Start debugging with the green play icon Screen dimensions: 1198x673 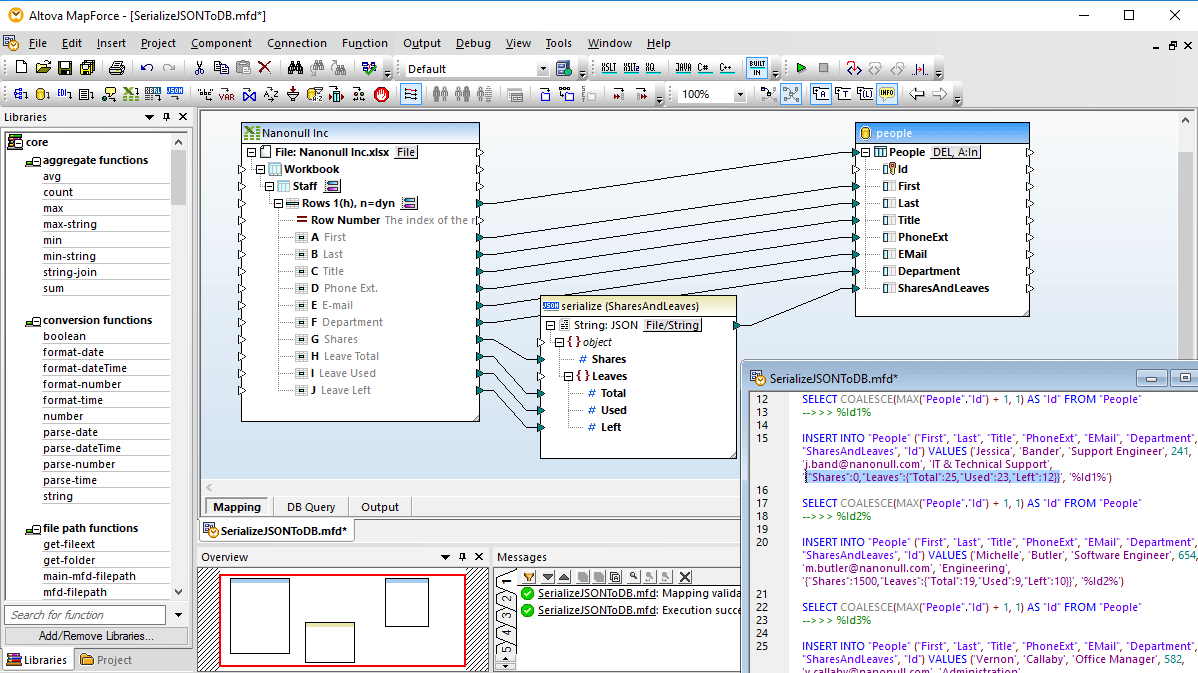tap(801, 68)
